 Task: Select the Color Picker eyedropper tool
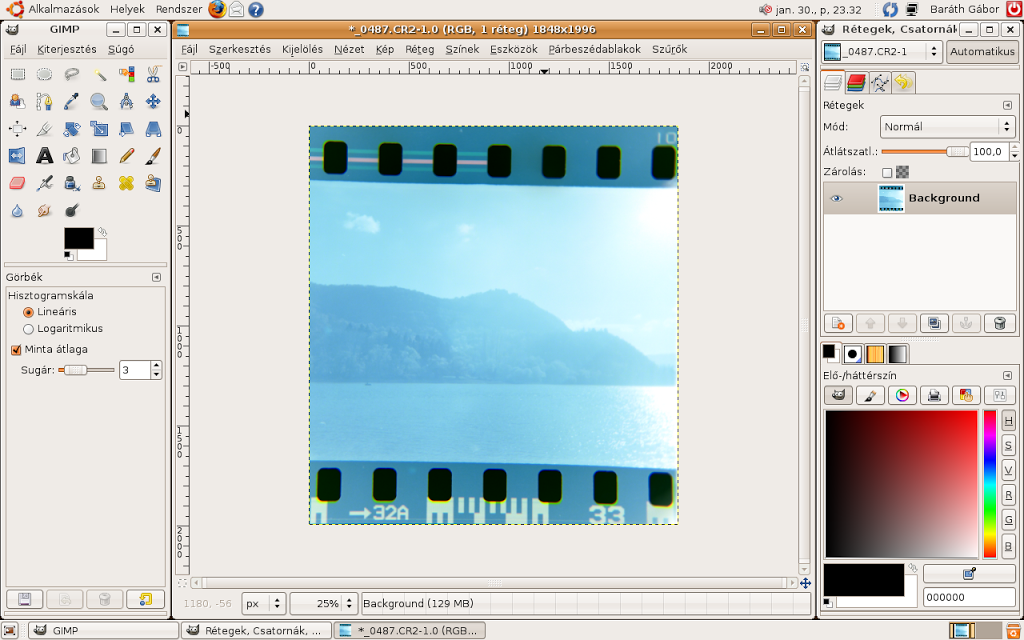[72, 102]
